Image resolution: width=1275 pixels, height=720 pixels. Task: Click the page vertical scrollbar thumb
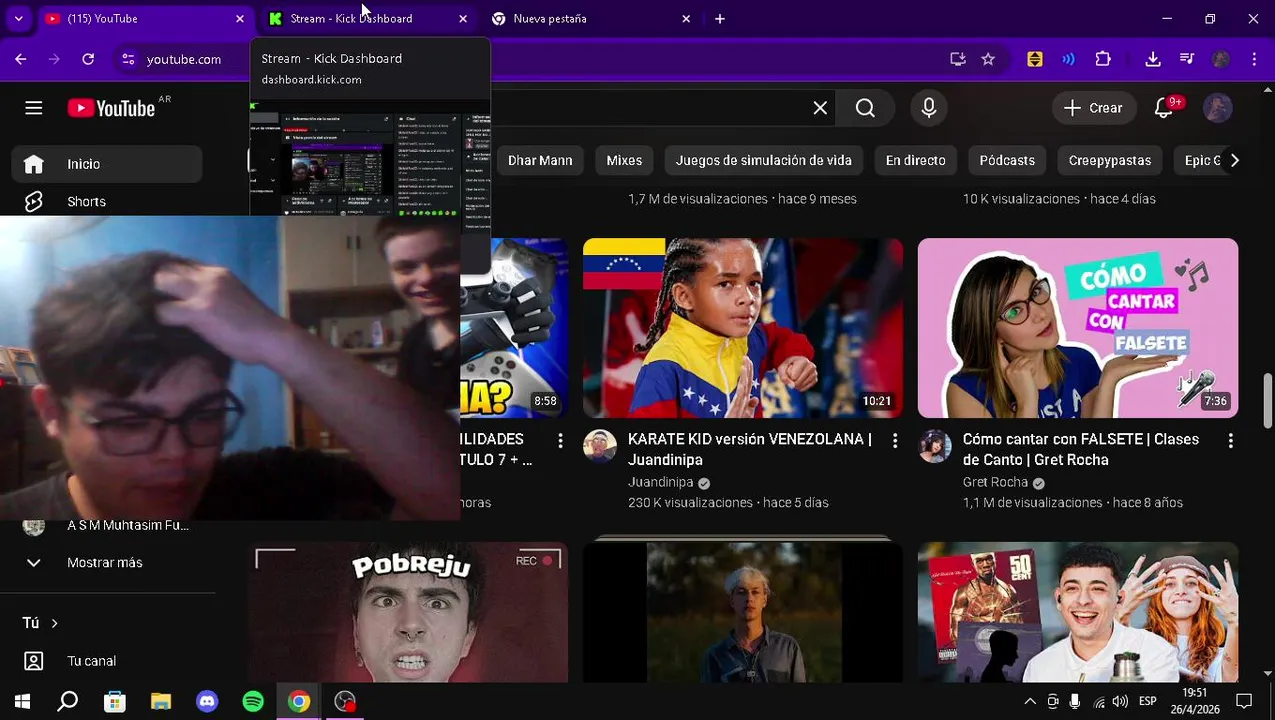(x=1268, y=400)
